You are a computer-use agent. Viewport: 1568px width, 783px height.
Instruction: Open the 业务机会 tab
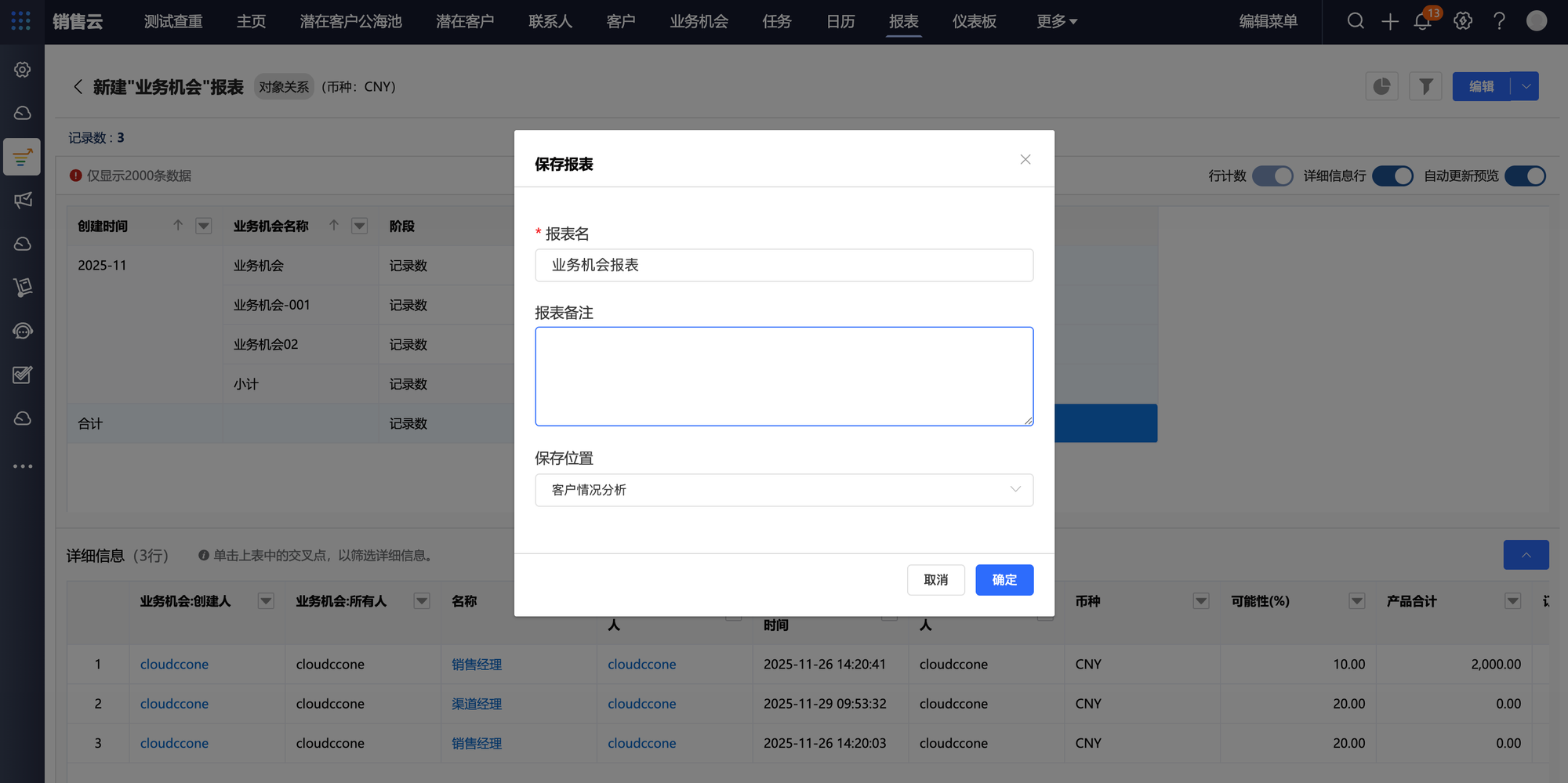point(699,21)
